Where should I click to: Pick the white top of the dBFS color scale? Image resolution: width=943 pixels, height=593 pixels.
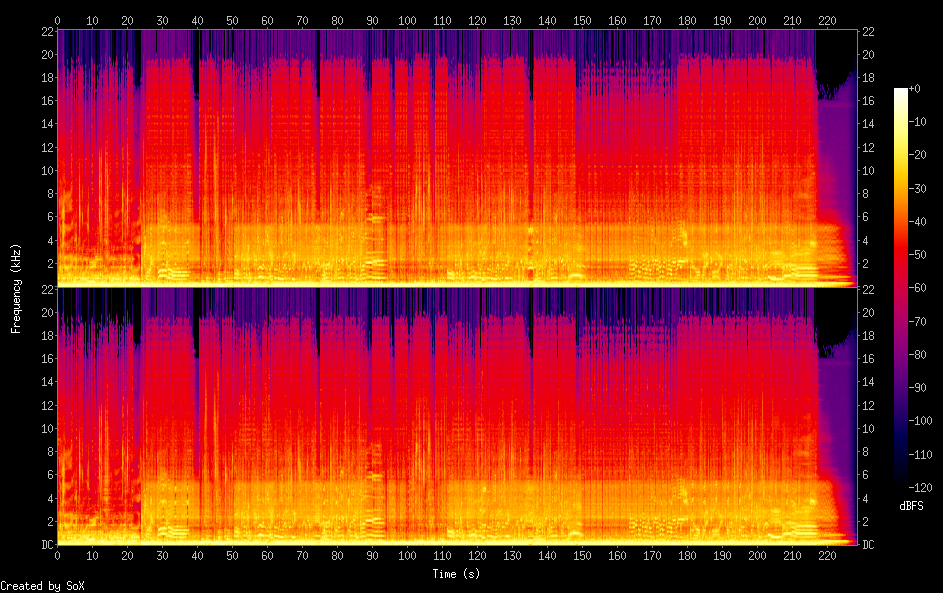pyautogui.click(x=901, y=91)
